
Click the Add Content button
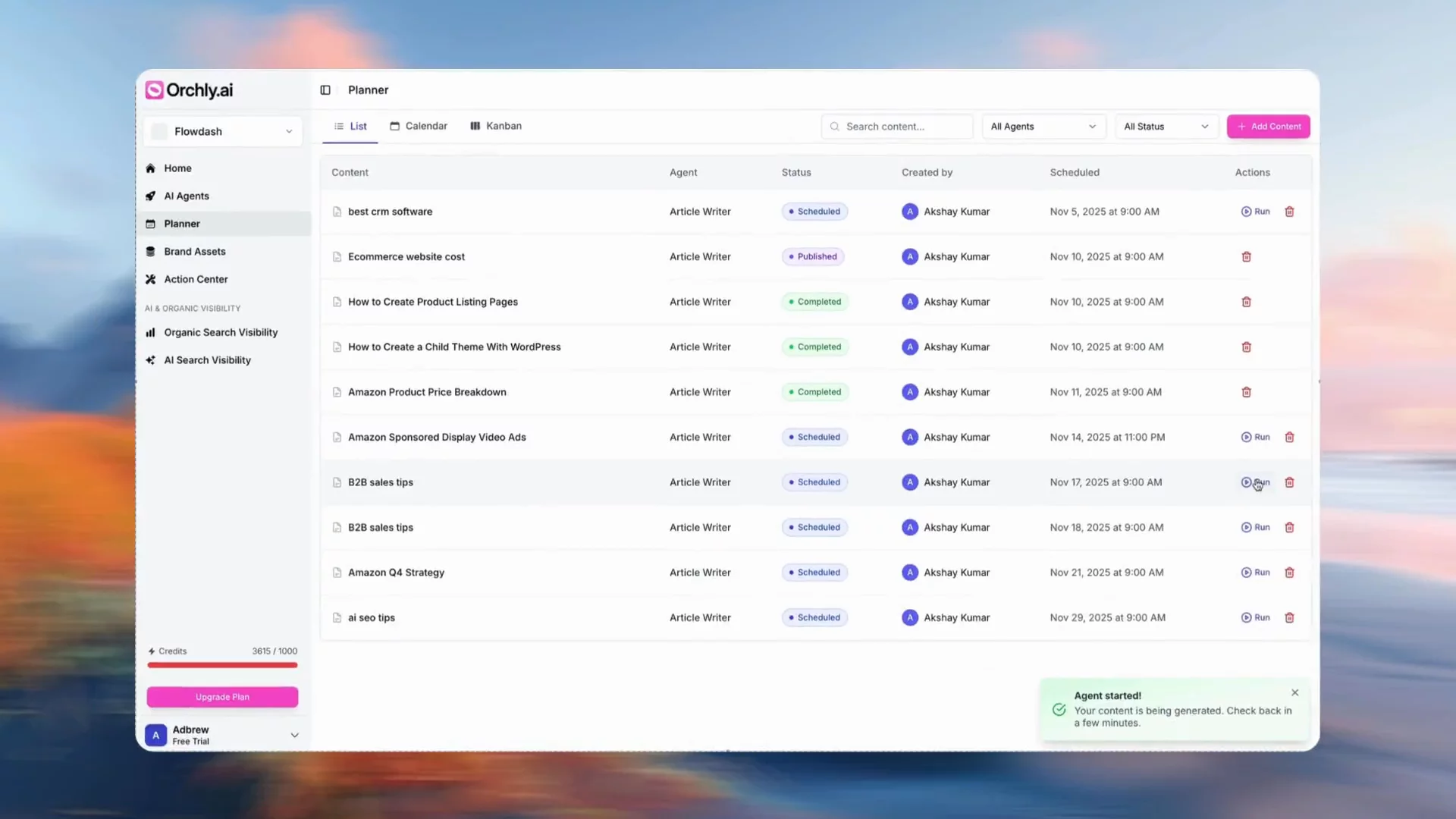1268,127
